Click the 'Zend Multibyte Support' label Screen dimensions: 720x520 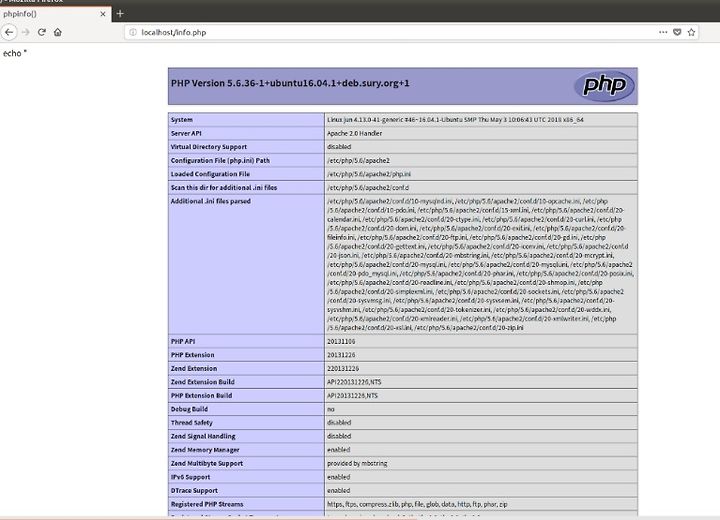coord(207,463)
